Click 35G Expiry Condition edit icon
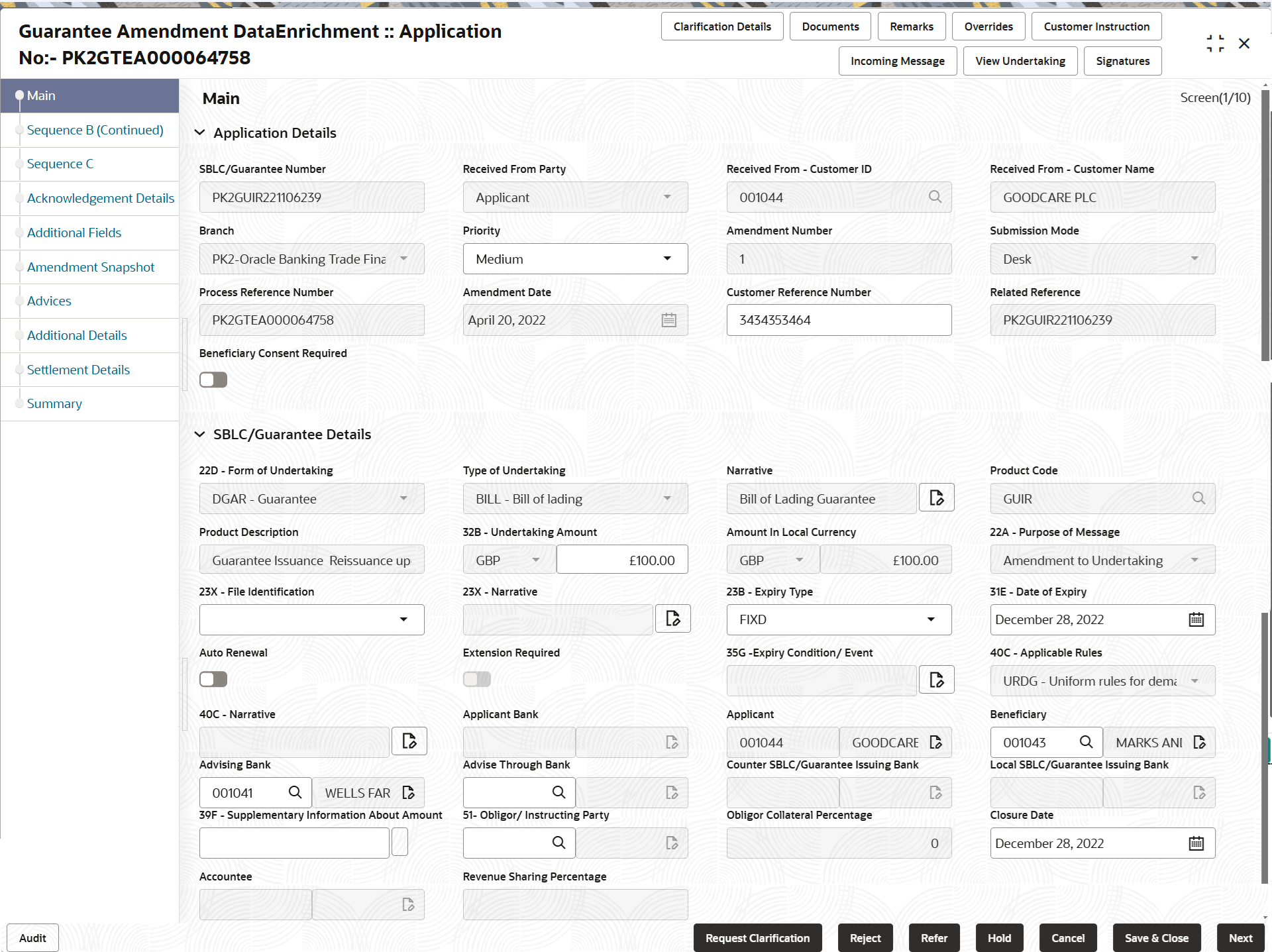The width and height of the screenshot is (1272, 952). pyautogui.click(x=936, y=680)
